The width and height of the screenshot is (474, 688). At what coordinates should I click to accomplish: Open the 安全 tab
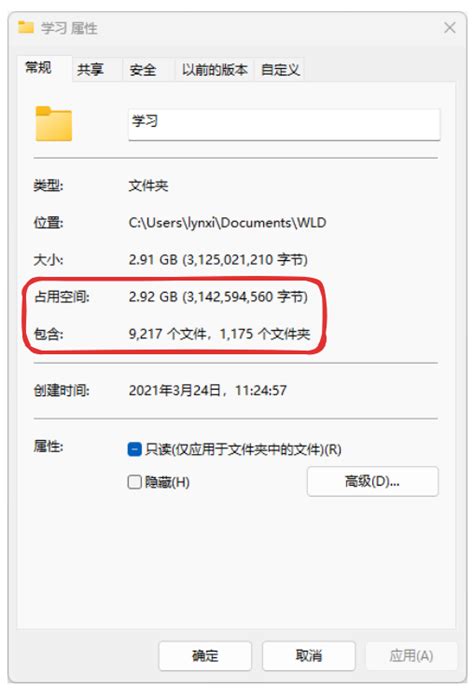point(143,70)
